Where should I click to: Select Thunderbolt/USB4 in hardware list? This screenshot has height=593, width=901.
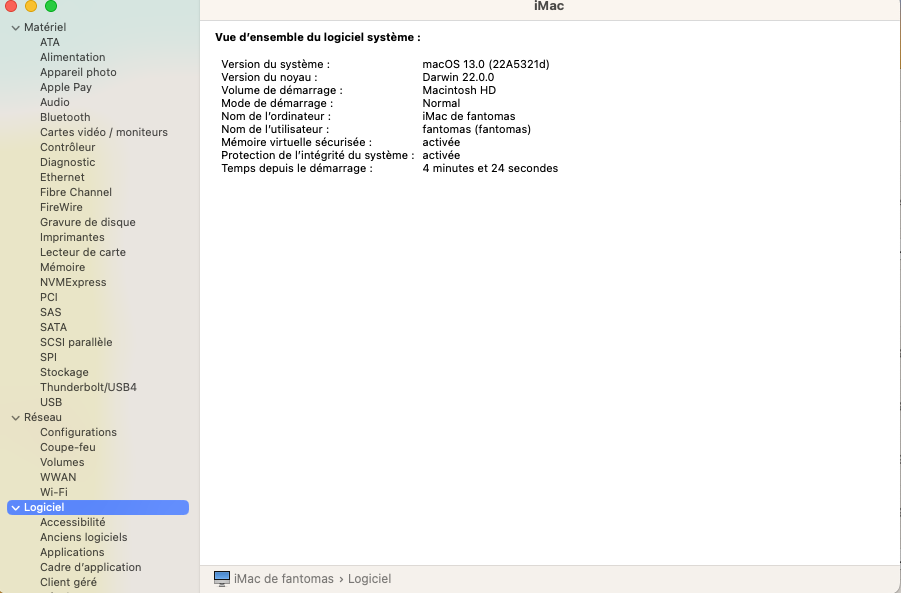click(88, 387)
